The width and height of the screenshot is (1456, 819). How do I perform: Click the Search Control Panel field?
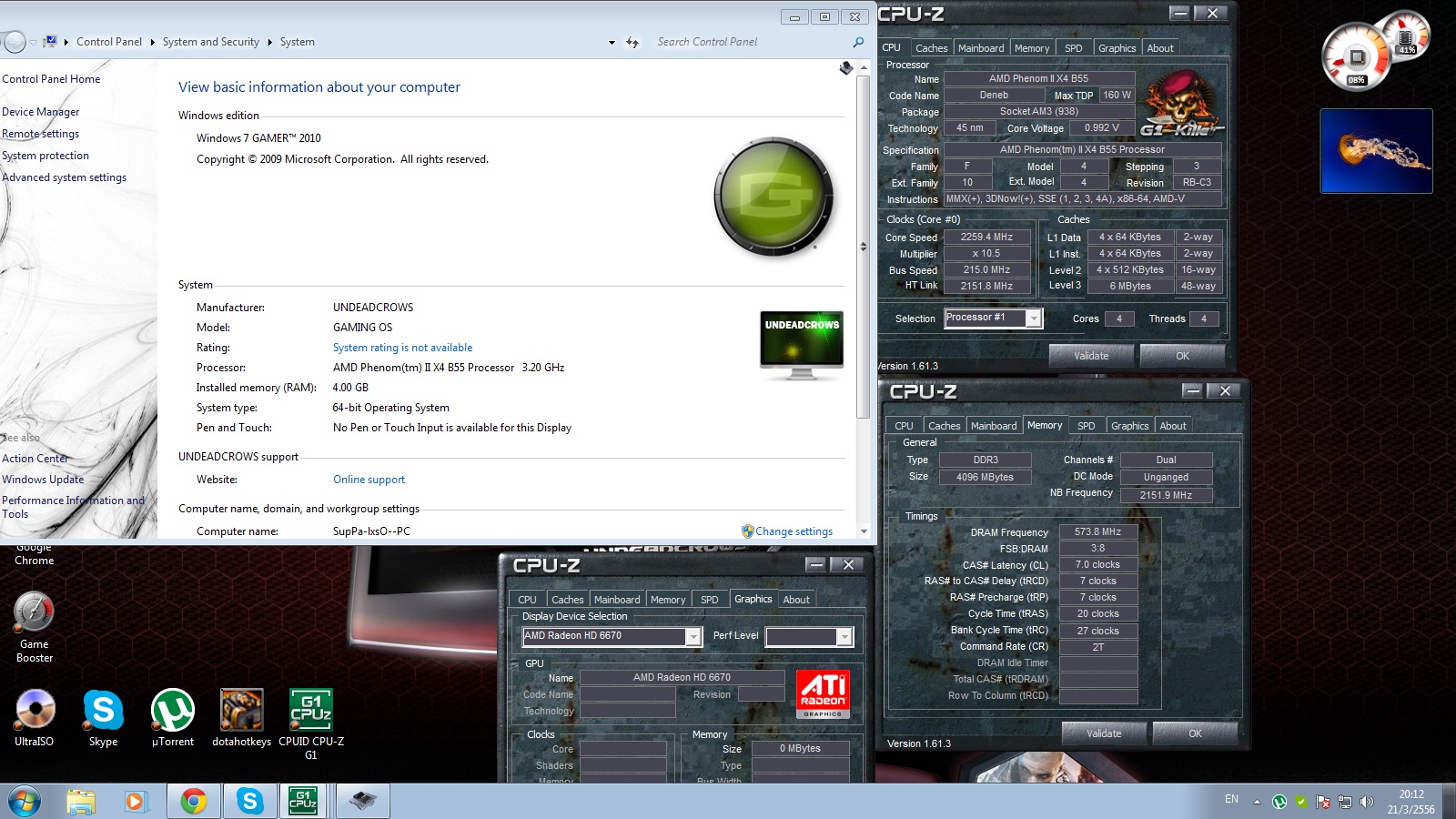pos(751,42)
